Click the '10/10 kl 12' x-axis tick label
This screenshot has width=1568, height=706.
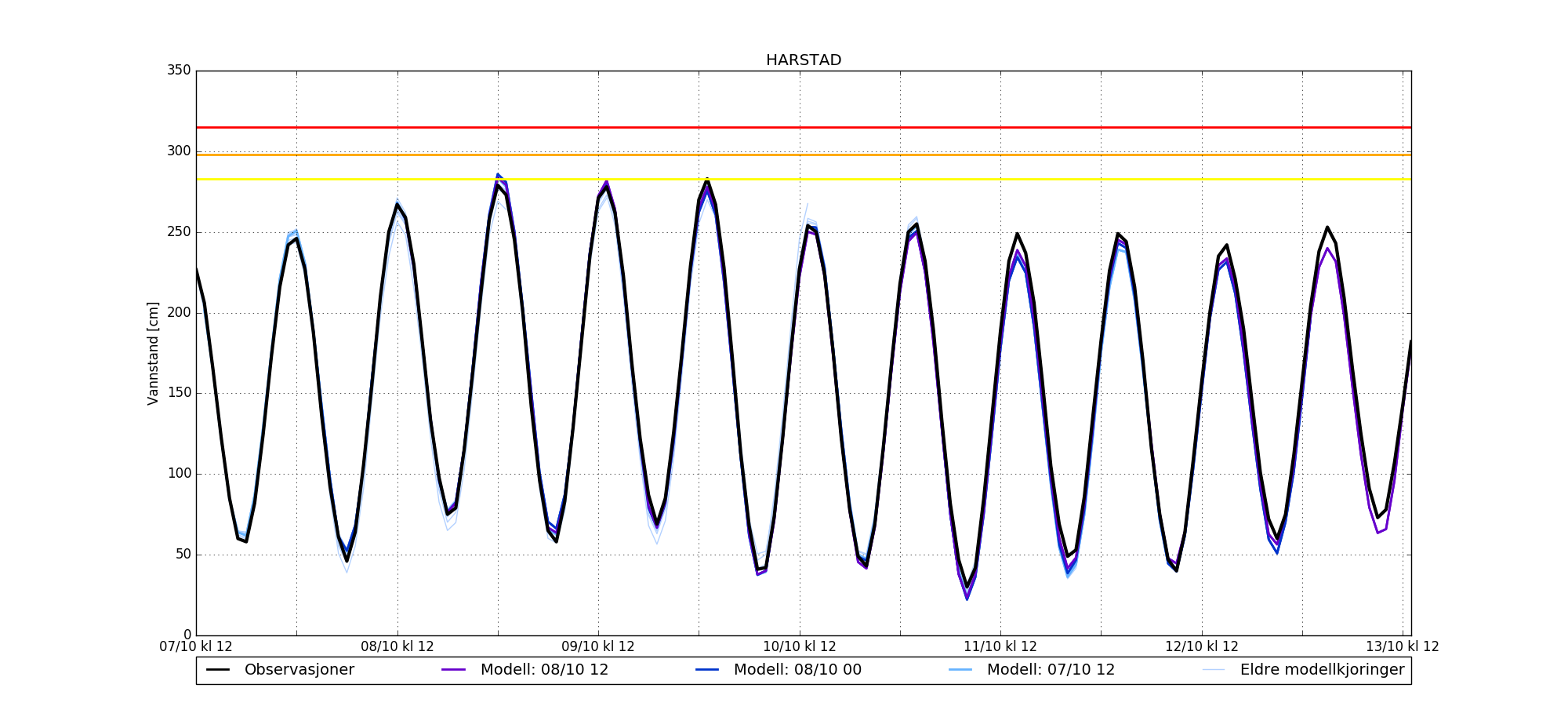800,647
